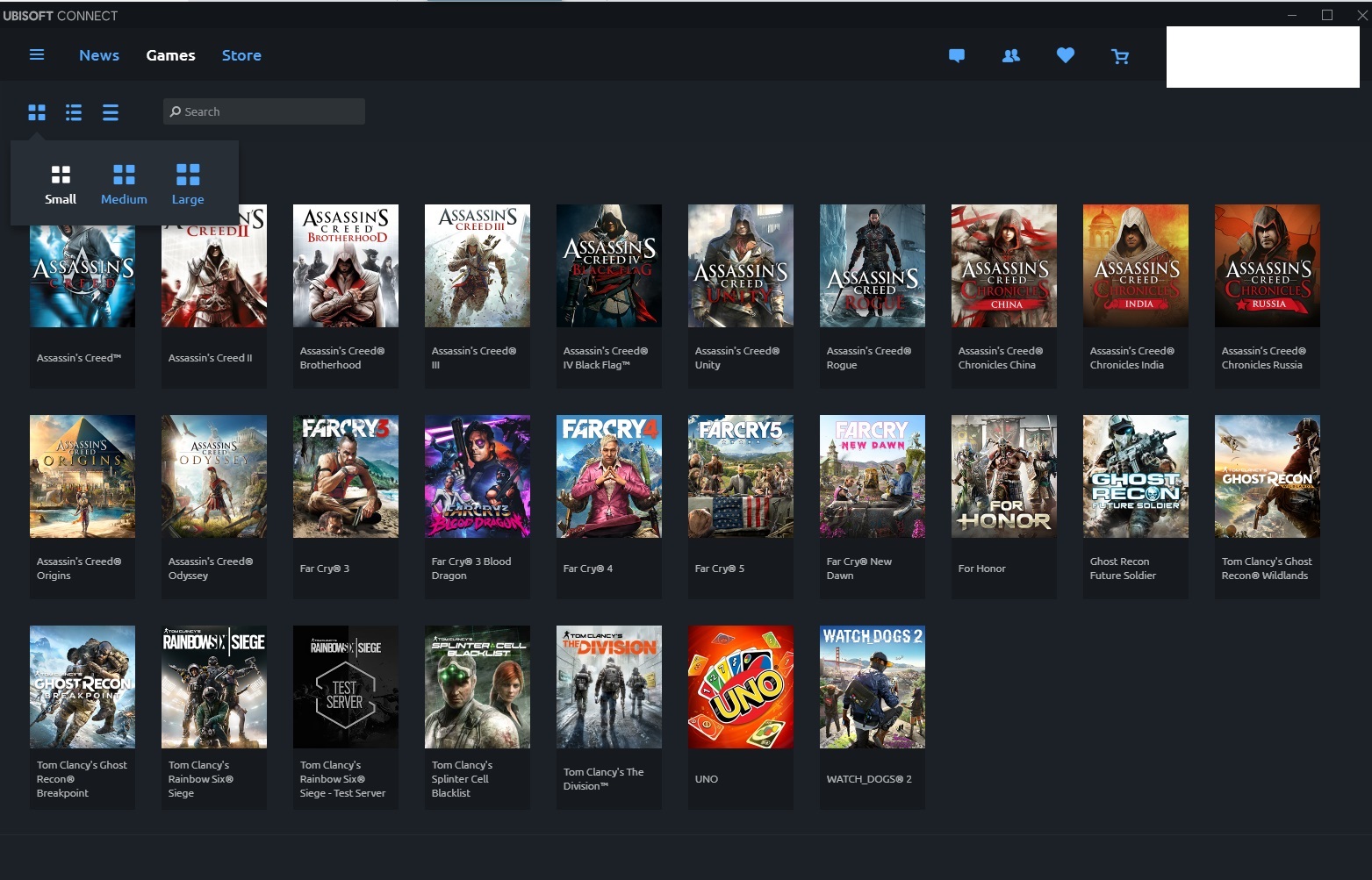Viewport: 1372px width, 880px height.
Task: Open WATCH_DOGS 2 cover art
Action: [x=873, y=687]
